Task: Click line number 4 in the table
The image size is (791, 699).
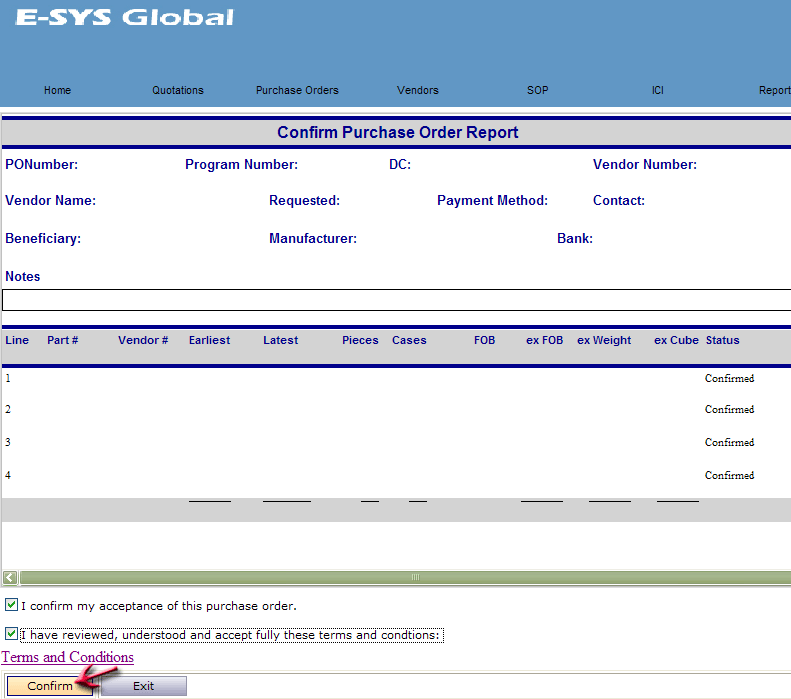Action: 8,476
